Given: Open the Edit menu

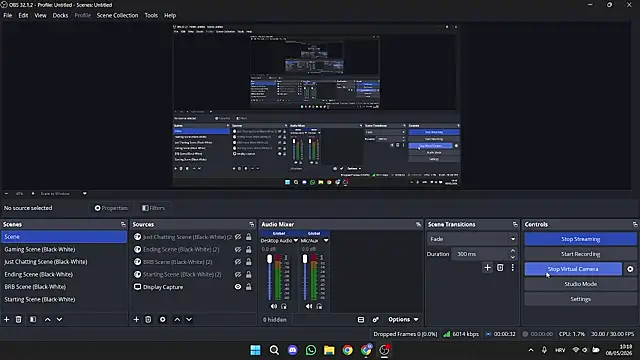Looking at the screenshot, I should pyautogui.click(x=23, y=16).
